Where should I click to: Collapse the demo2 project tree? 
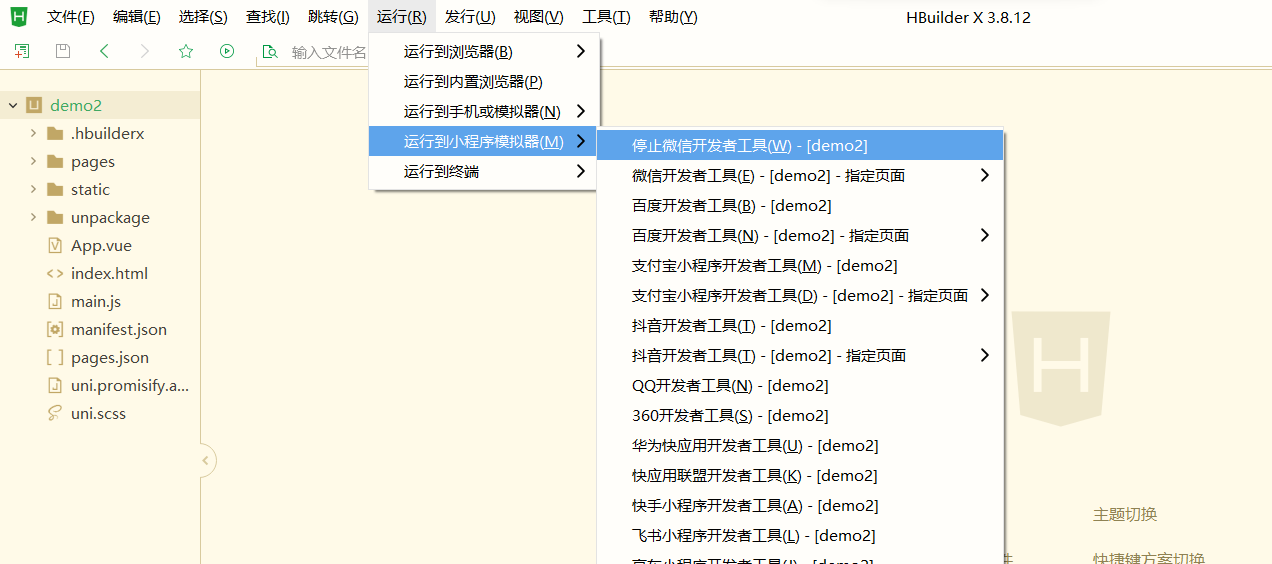click(x=13, y=105)
